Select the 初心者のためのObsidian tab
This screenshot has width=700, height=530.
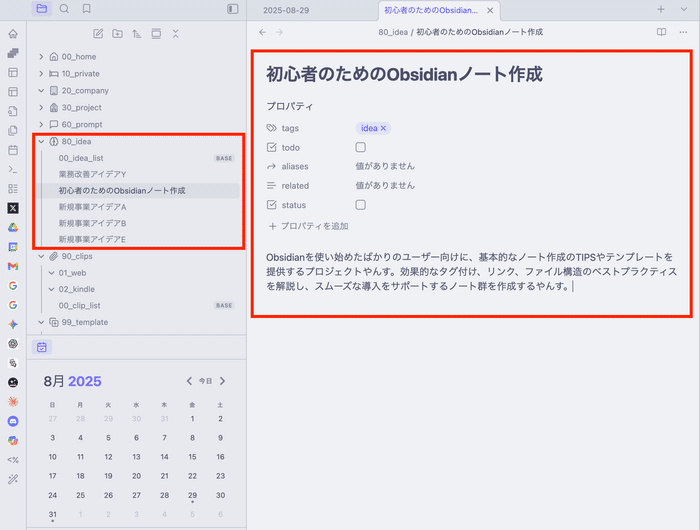pyautogui.click(x=431, y=10)
